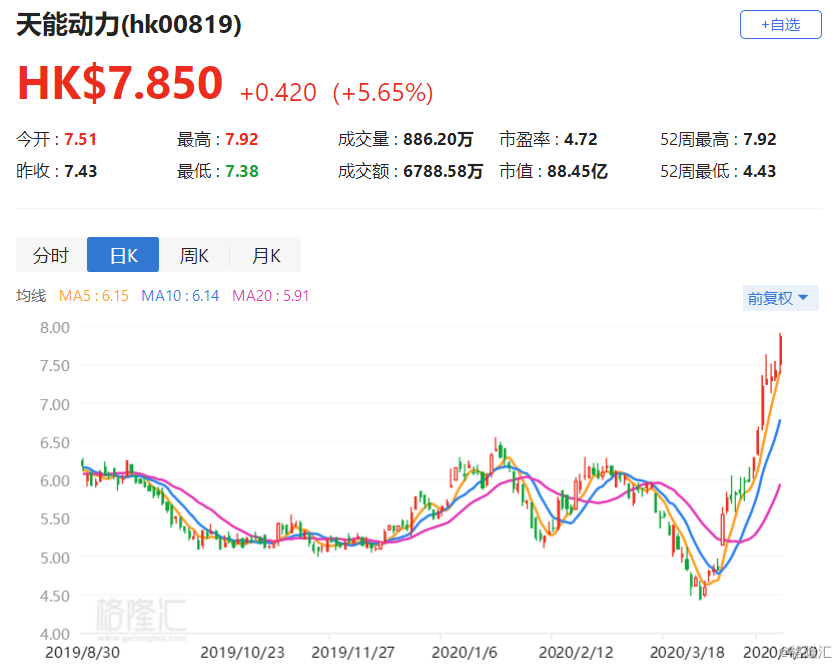Toggle the MA5 moving average legend
839x666 pixels.
[94, 296]
